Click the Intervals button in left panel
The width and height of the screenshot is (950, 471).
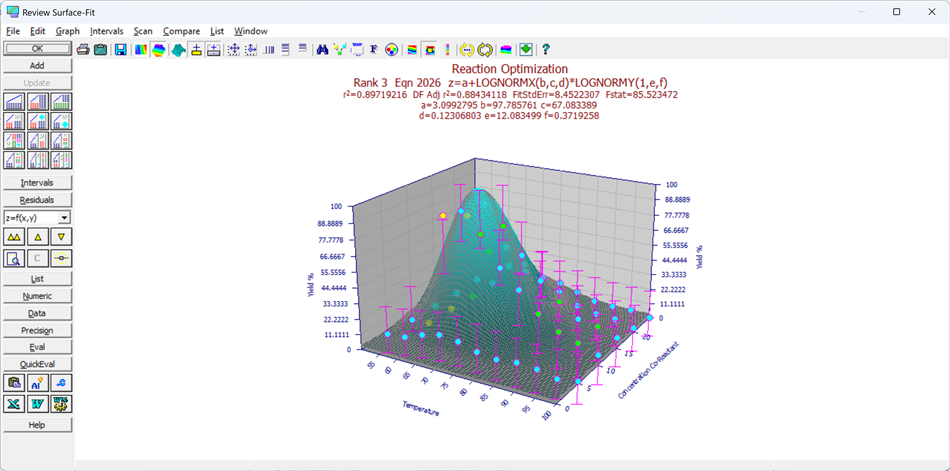[37, 182]
